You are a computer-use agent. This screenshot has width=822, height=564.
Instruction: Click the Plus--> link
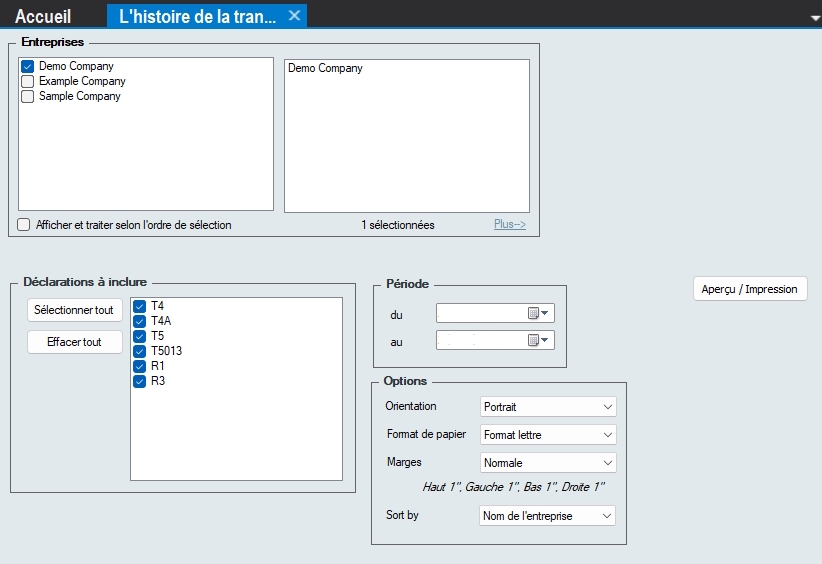(509, 225)
